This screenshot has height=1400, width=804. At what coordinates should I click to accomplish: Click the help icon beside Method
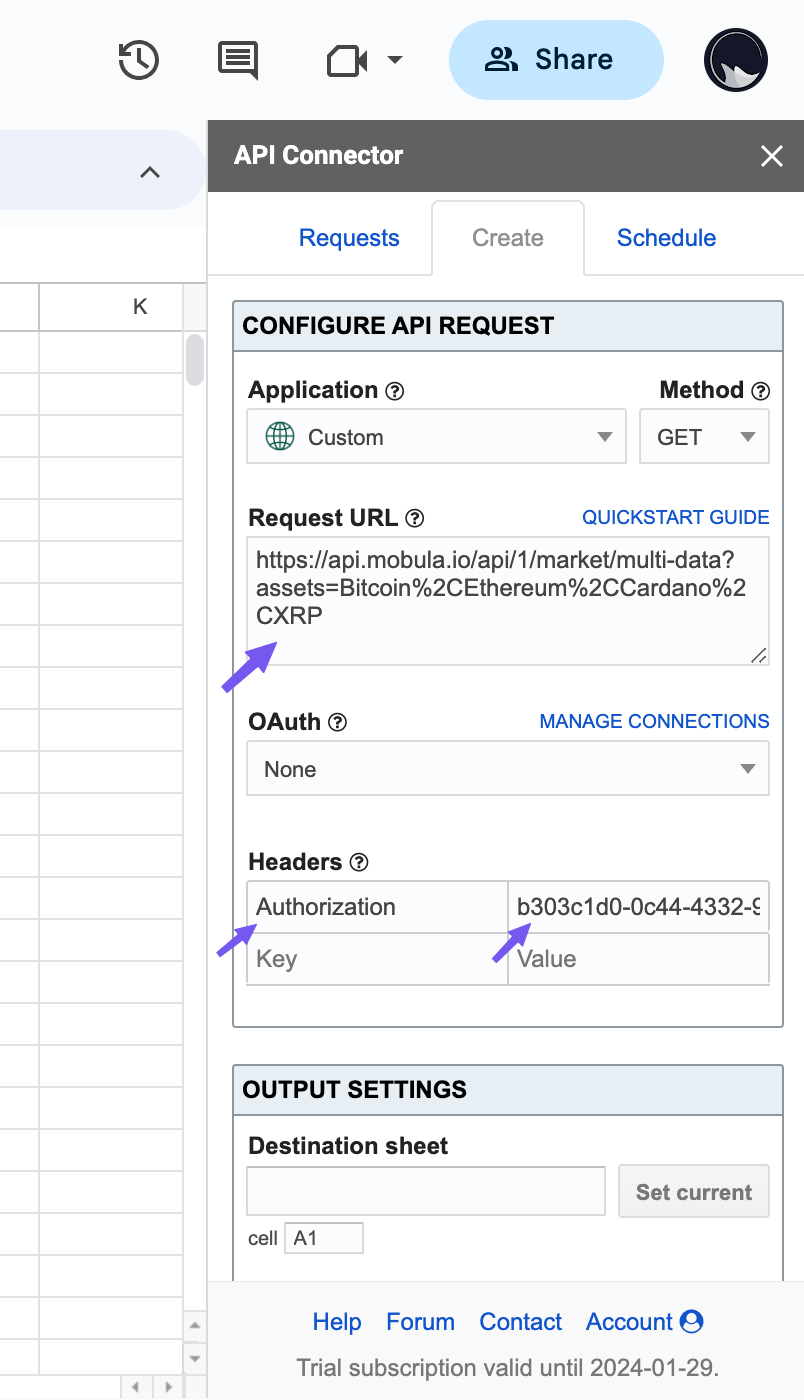point(761,391)
